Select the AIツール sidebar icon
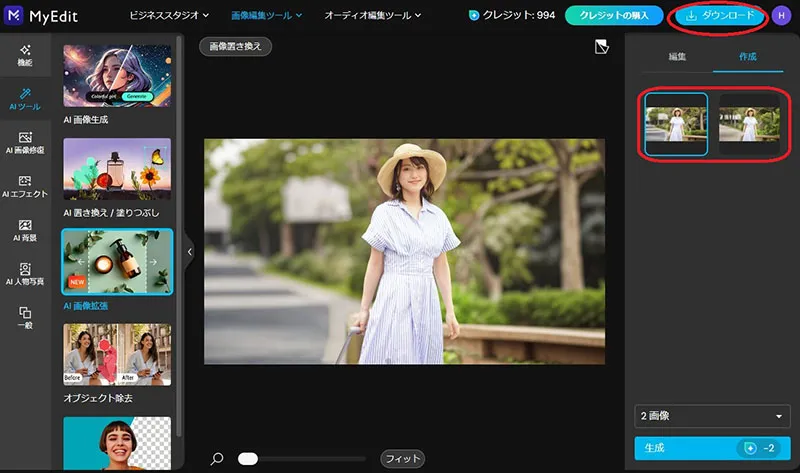 [25, 99]
